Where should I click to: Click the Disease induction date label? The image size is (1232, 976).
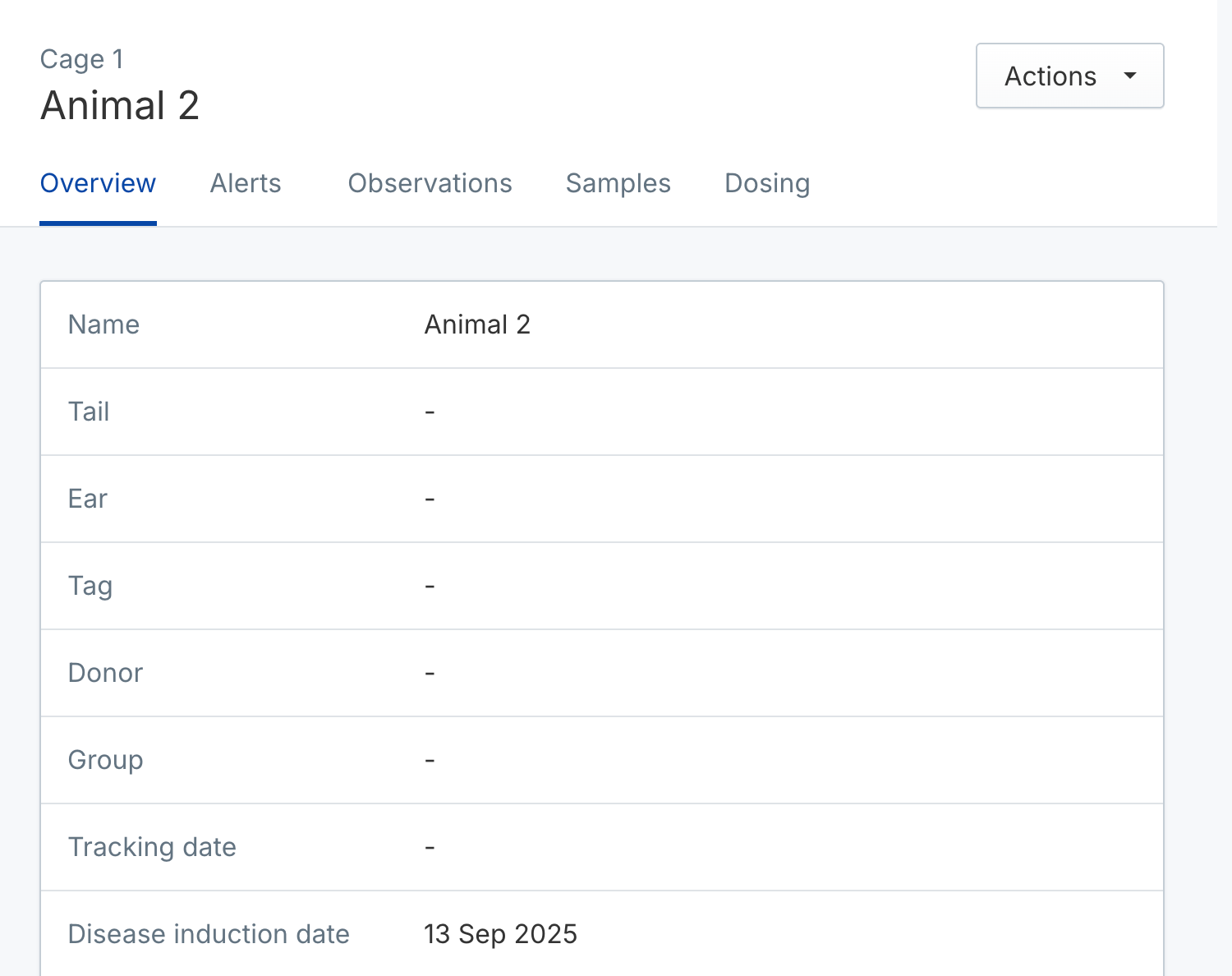[209, 934]
